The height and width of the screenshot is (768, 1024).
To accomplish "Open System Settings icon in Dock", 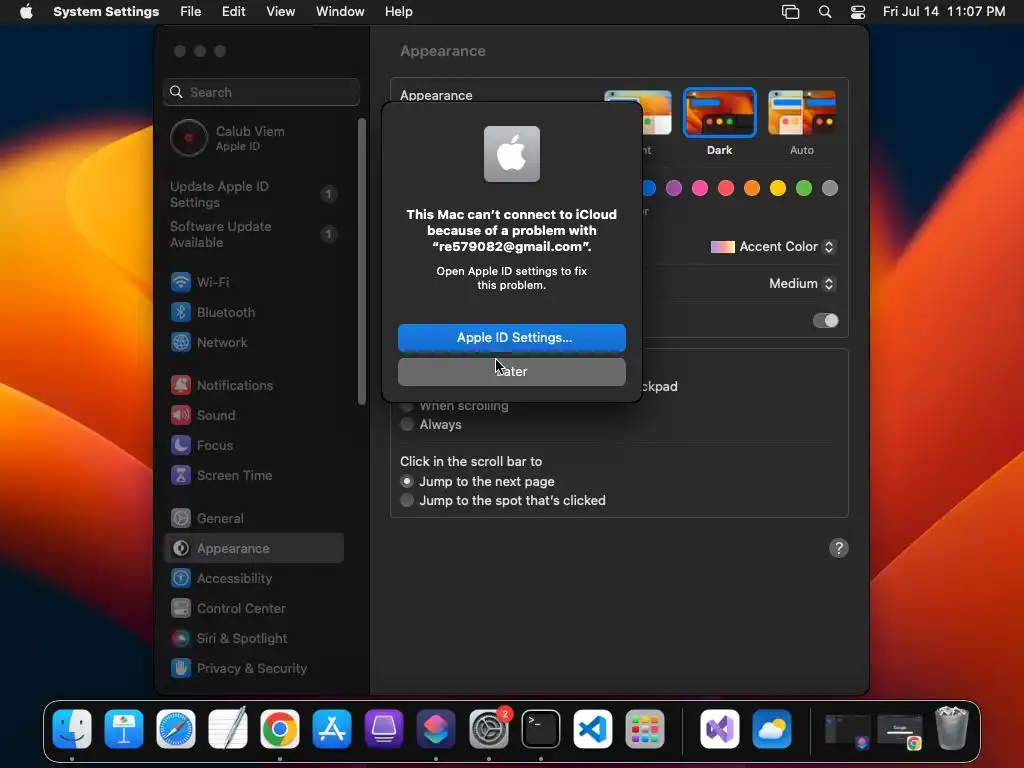I will (x=488, y=728).
